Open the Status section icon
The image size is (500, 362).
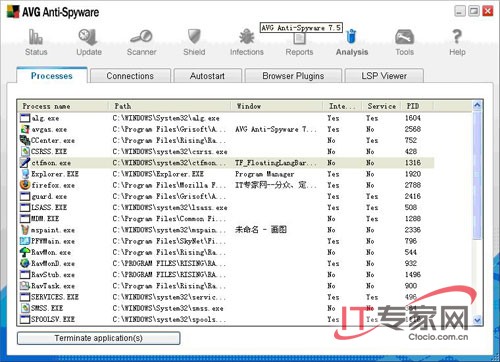(x=36, y=37)
